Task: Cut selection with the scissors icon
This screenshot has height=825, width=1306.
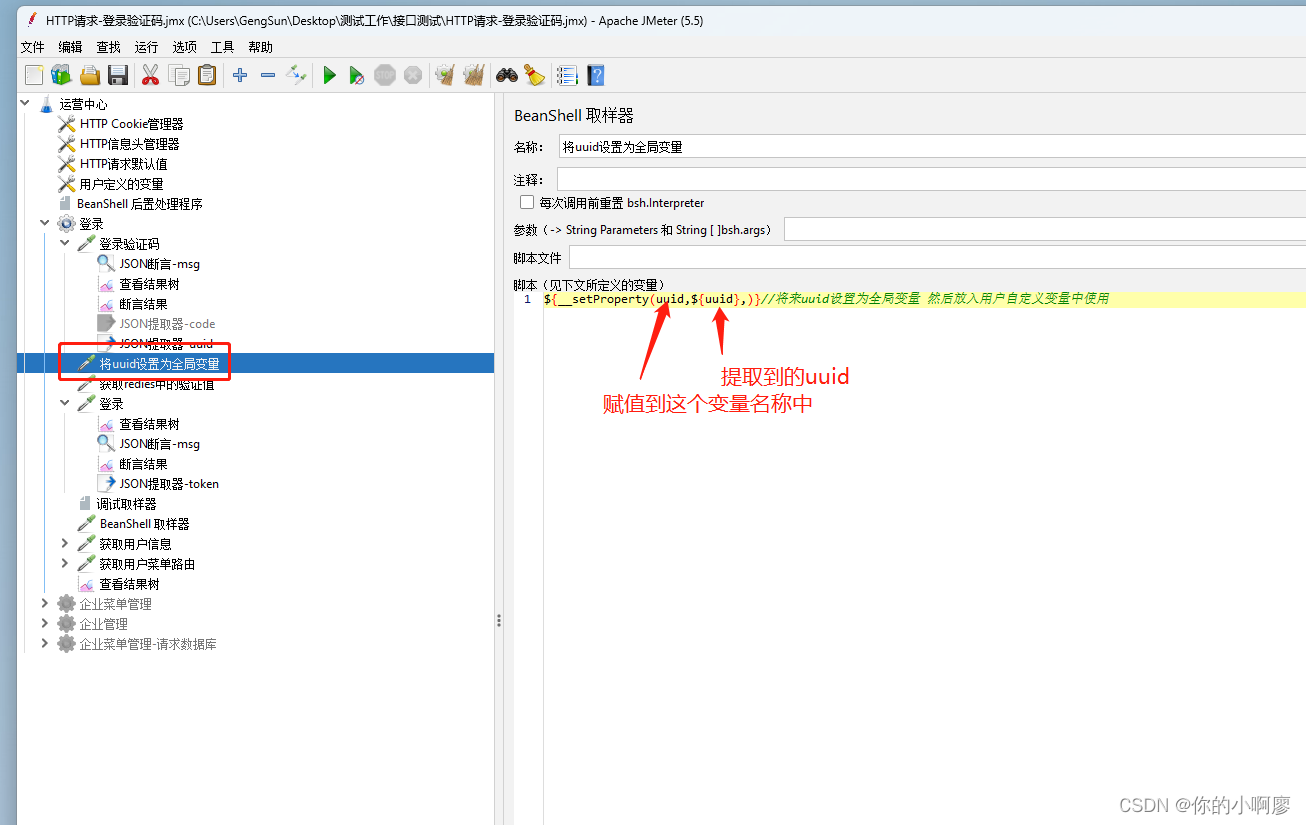Action: (151, 75)
